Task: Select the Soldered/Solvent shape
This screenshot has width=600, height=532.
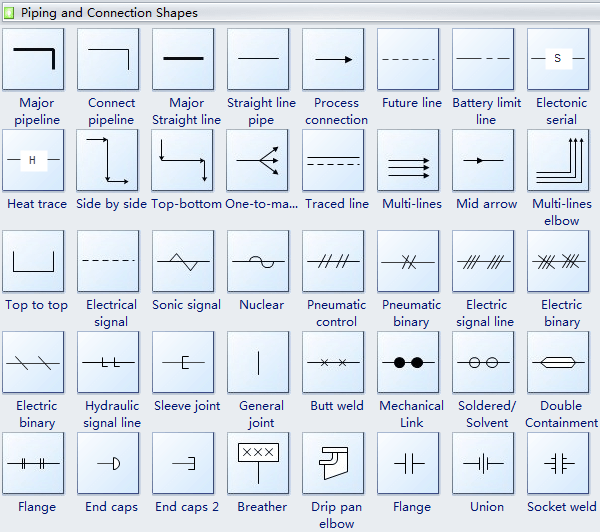Action: pos(483,362)
